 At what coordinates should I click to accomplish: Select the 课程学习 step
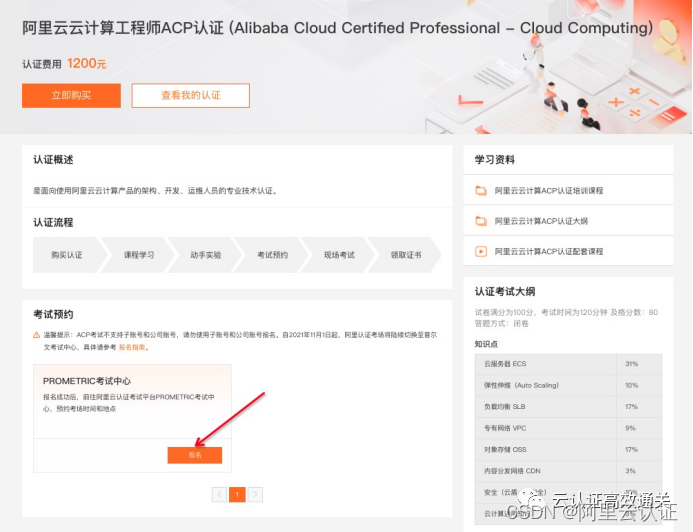coord(139,255)
